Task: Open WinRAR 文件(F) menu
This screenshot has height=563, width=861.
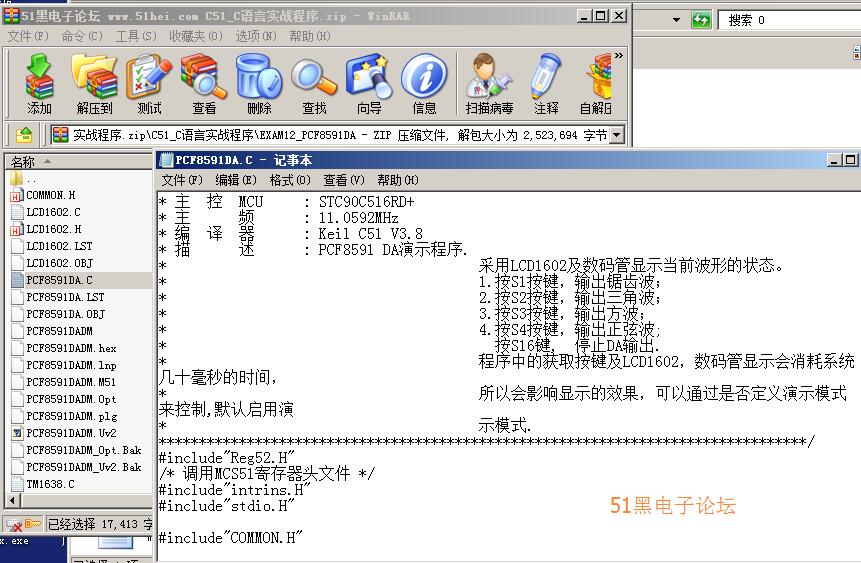Action: (x=28, y=36)
